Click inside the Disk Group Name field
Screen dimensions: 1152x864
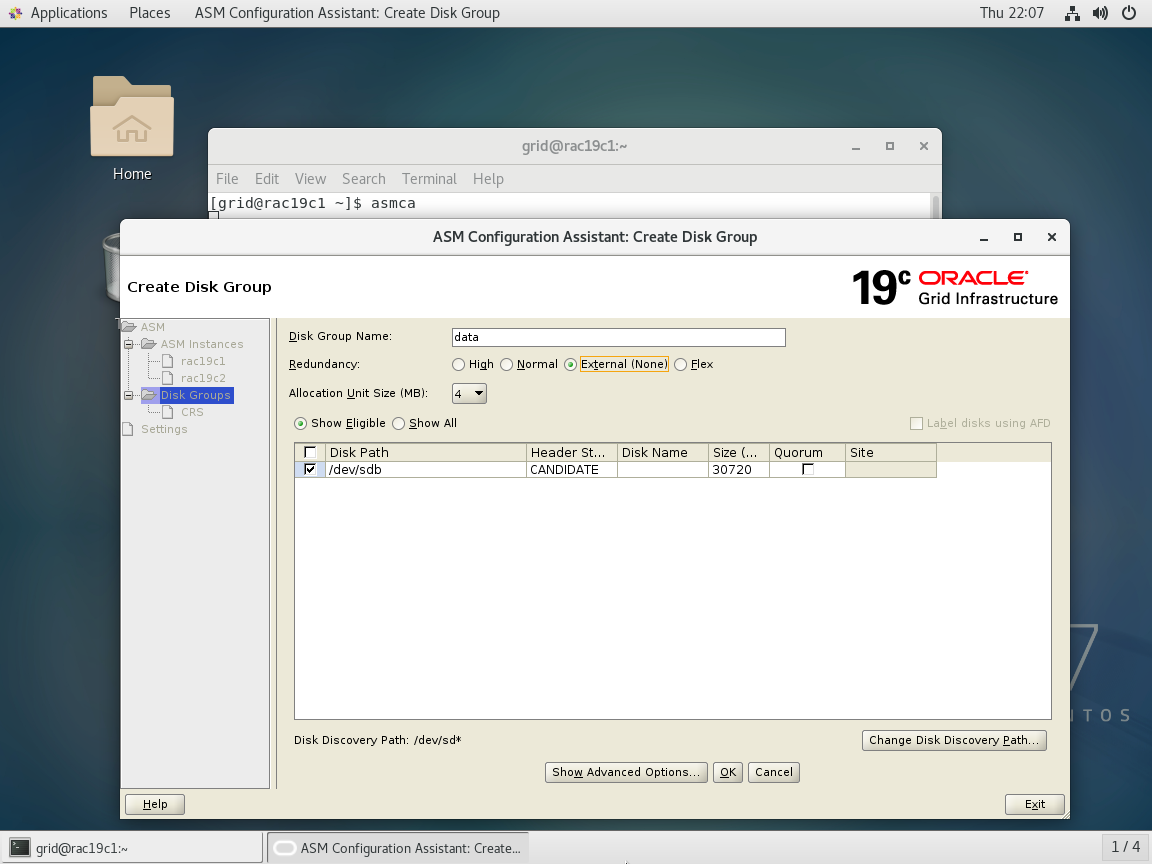click(x=617, y=337)
